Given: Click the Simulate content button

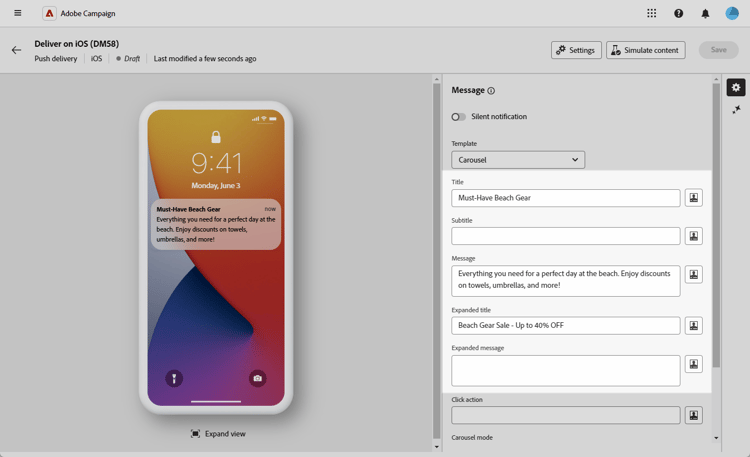Looking at the screenshot, I should pos(646,50).
